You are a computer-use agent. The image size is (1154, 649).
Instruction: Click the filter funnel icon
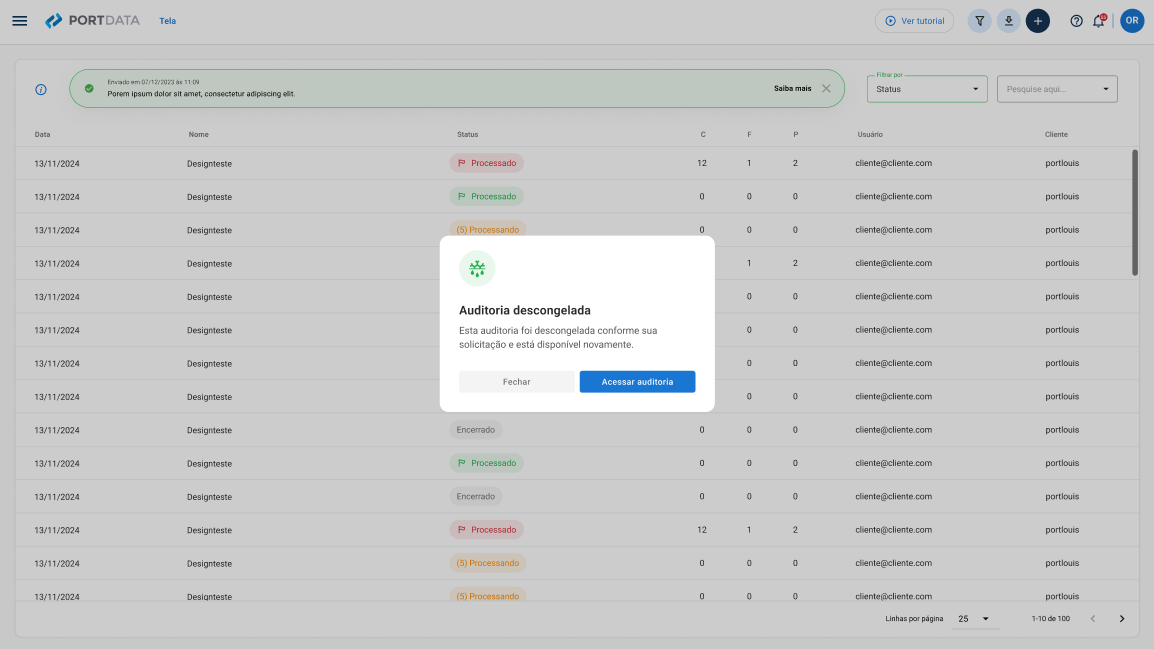(x=980, y=21)
